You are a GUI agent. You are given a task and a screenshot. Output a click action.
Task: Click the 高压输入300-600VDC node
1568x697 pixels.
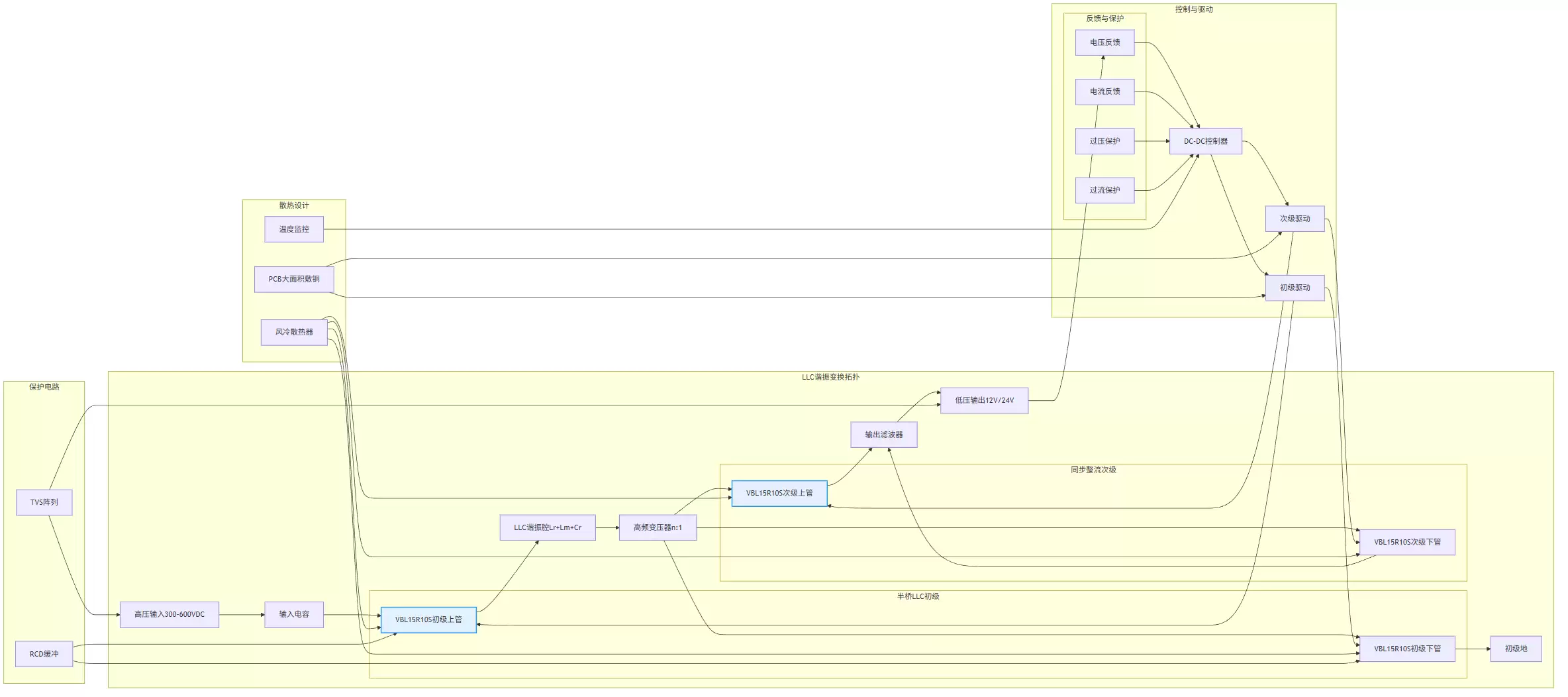pyautogui.click(x=170, y=614)
